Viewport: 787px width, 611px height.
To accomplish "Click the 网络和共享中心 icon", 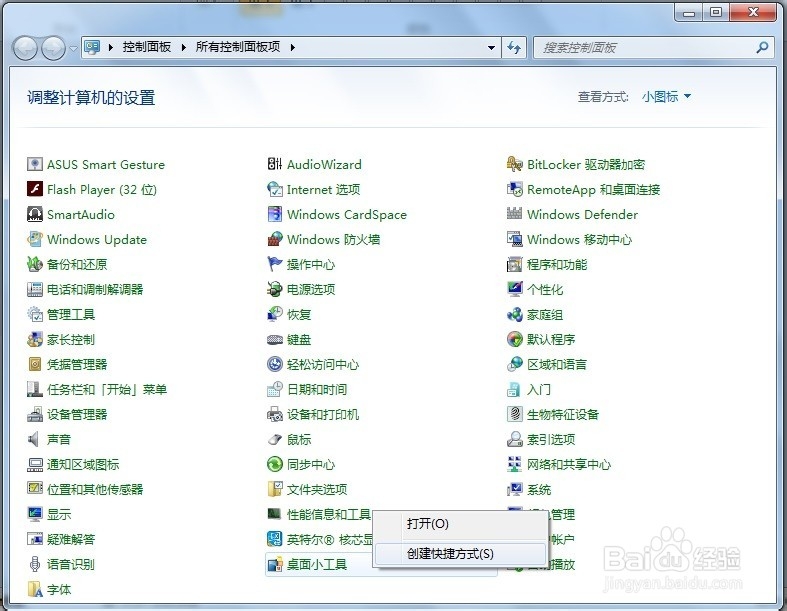I will tap(514, 464).
